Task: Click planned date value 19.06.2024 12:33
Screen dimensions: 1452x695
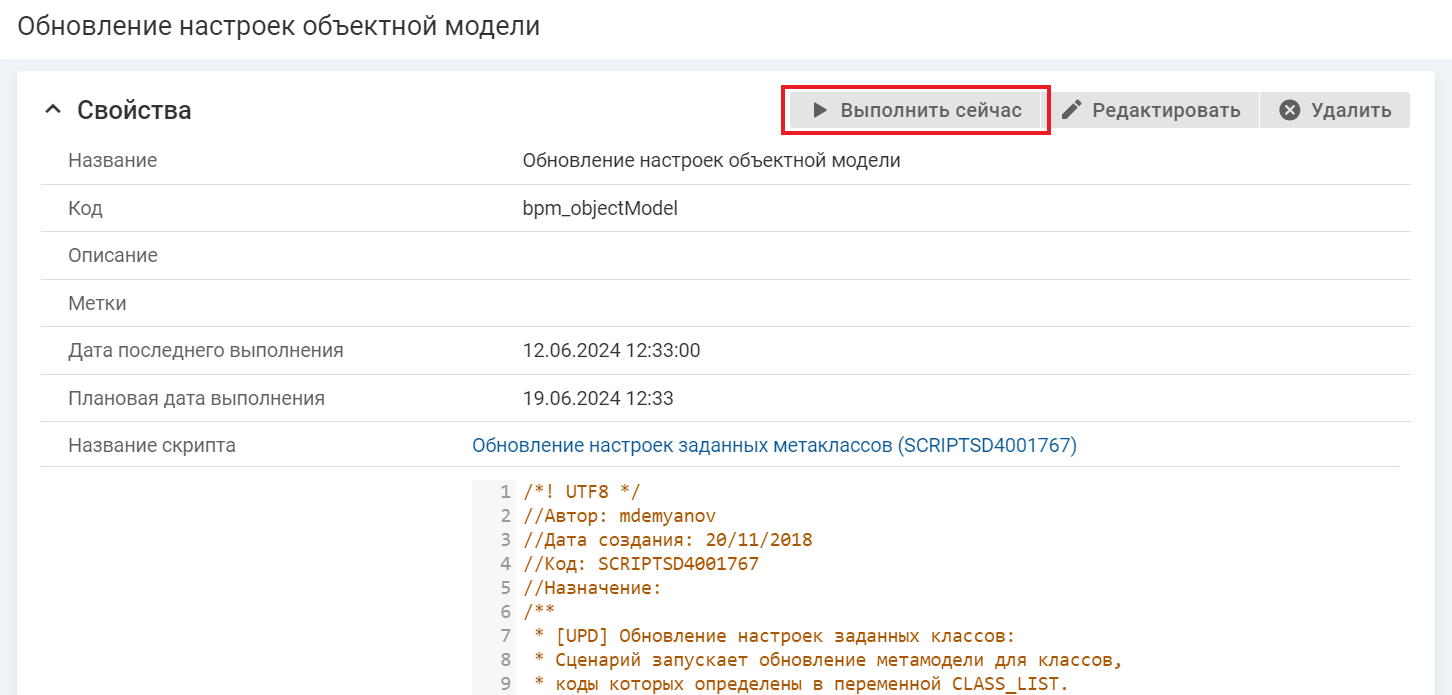Action: coord(598,398)
